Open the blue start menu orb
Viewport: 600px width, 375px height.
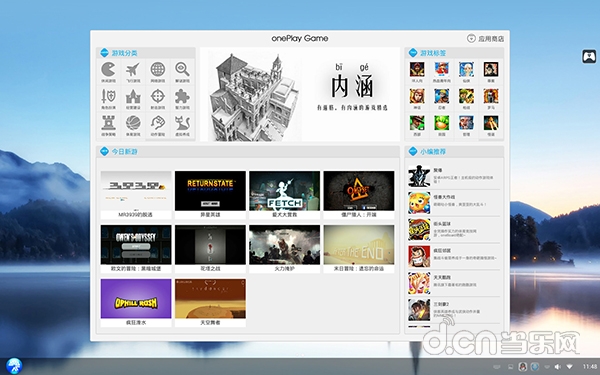point(14,366)
